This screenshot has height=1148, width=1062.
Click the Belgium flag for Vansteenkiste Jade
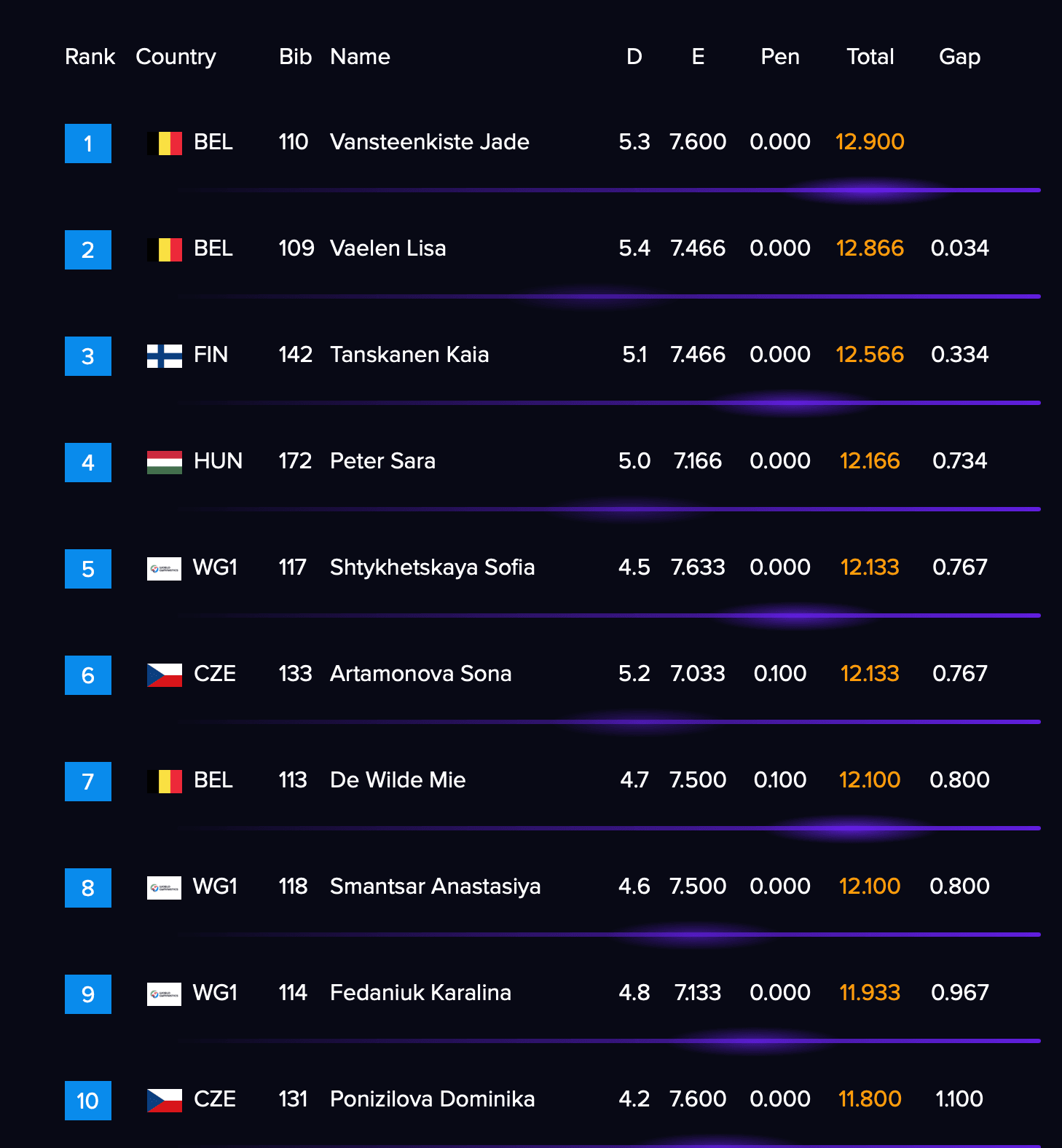click(x=164, y=143)
